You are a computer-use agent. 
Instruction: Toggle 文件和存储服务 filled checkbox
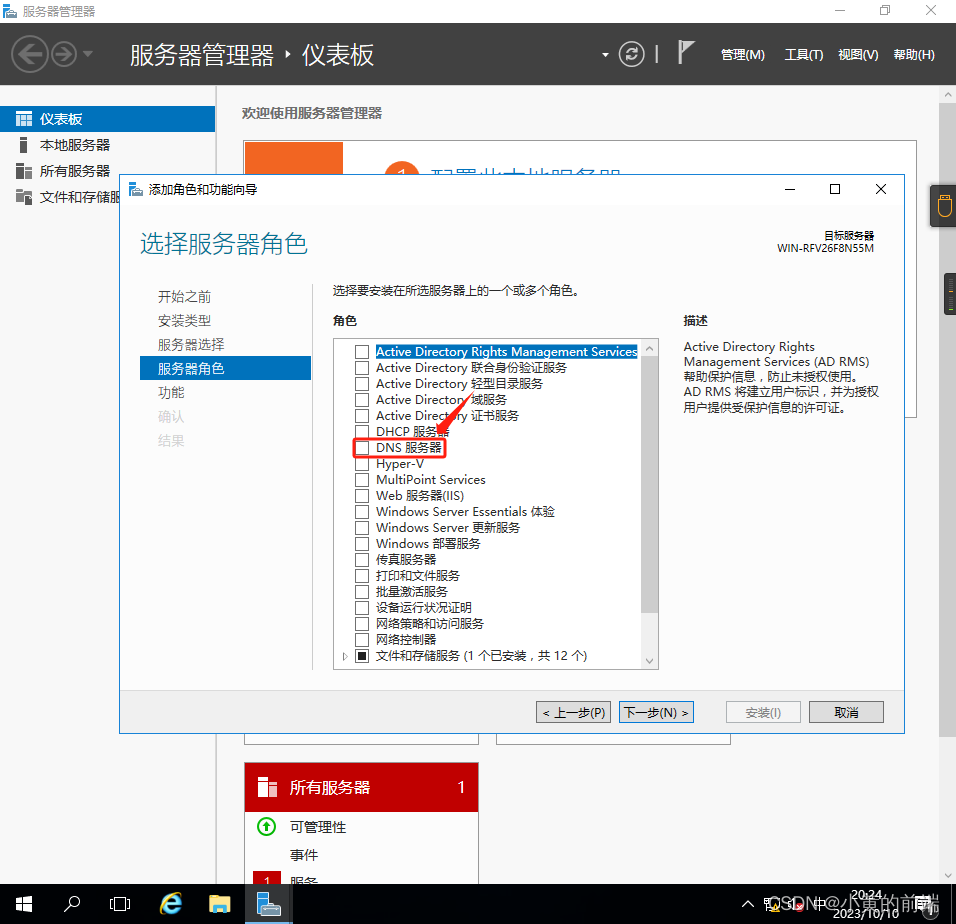(362, 656)
